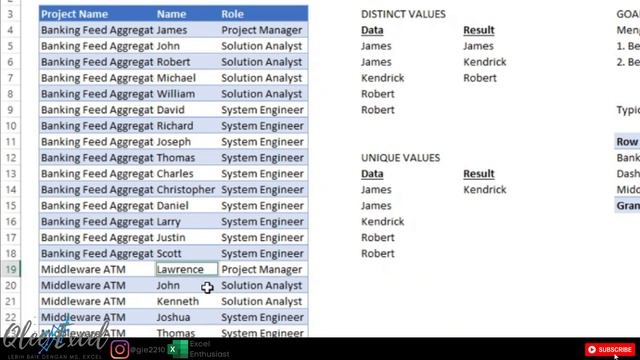640x360 pixels.
Task: Select the Name cell Robert in row 6
Action: tap(187, 62)
